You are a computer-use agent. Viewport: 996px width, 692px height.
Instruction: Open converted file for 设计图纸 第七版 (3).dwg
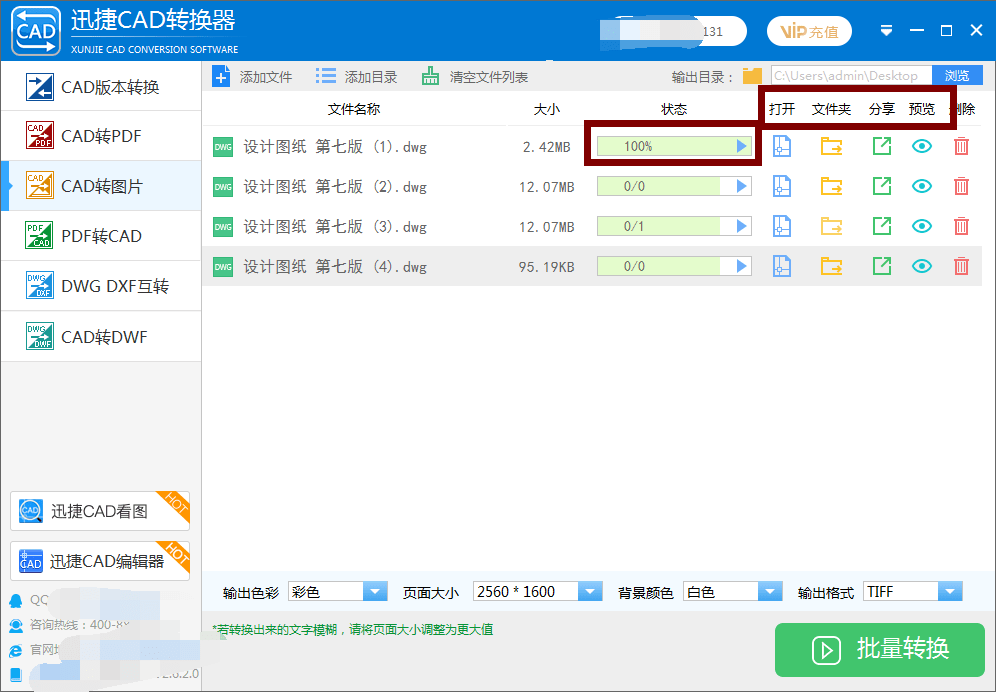[782, 226]
